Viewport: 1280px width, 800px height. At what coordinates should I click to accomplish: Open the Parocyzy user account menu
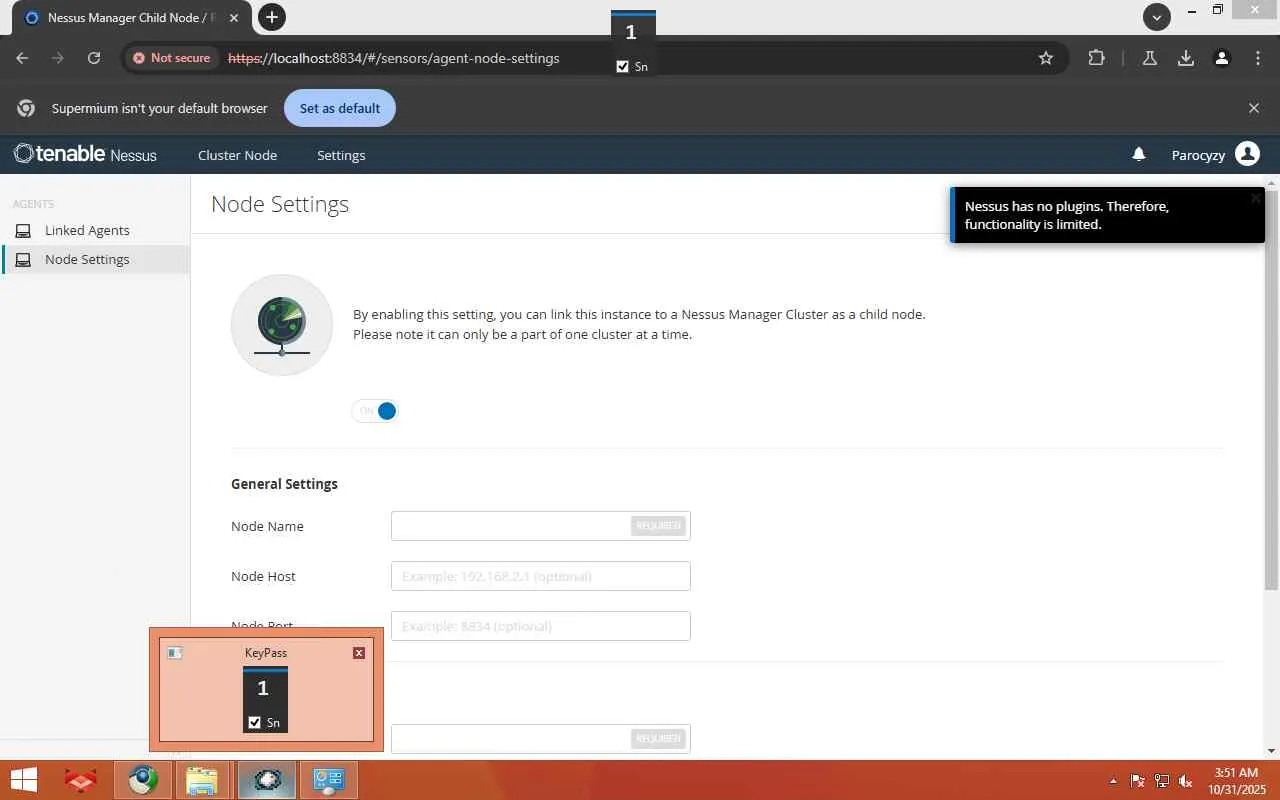coord(1215,154)
